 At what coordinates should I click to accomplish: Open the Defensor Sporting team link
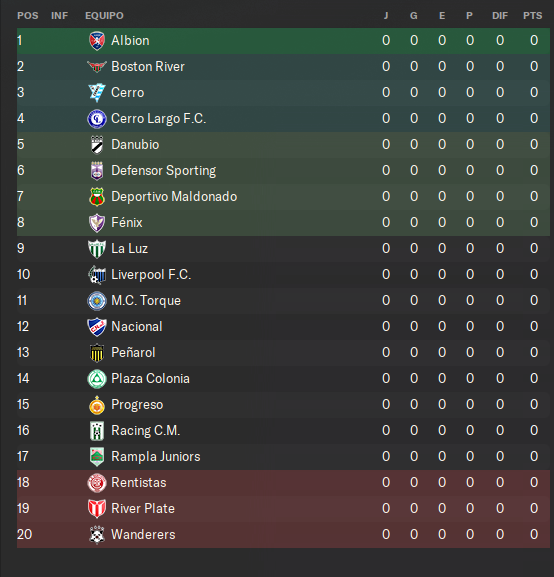(163, 171)
